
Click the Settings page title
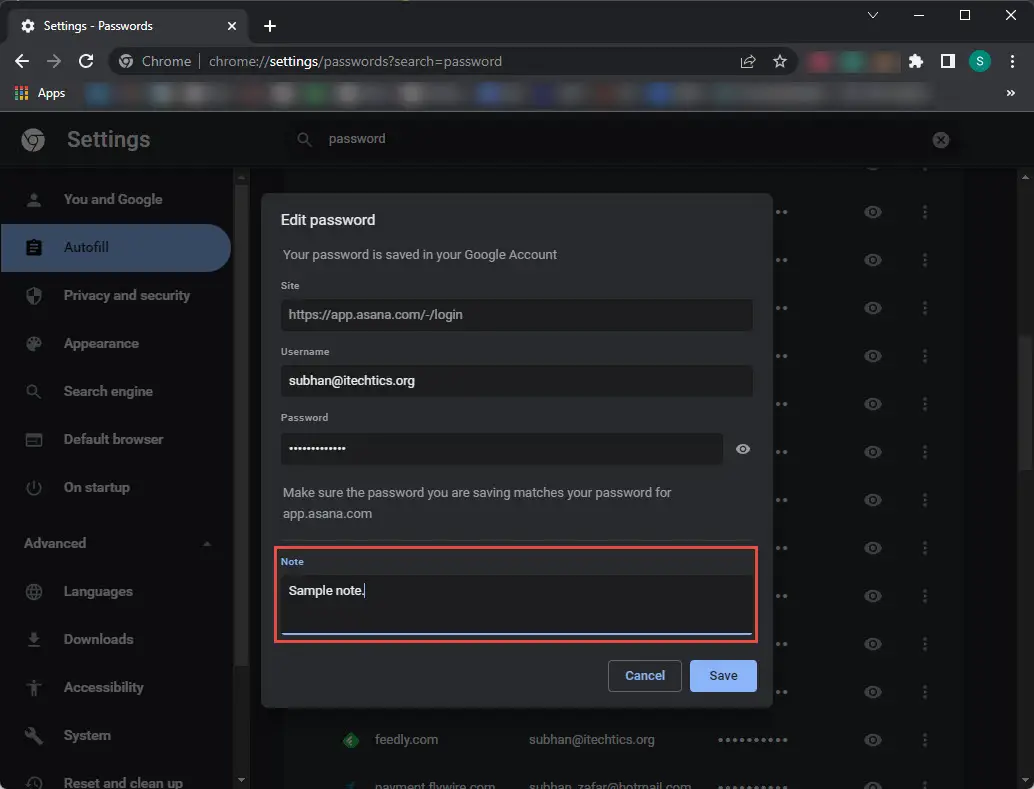(109, 139)
